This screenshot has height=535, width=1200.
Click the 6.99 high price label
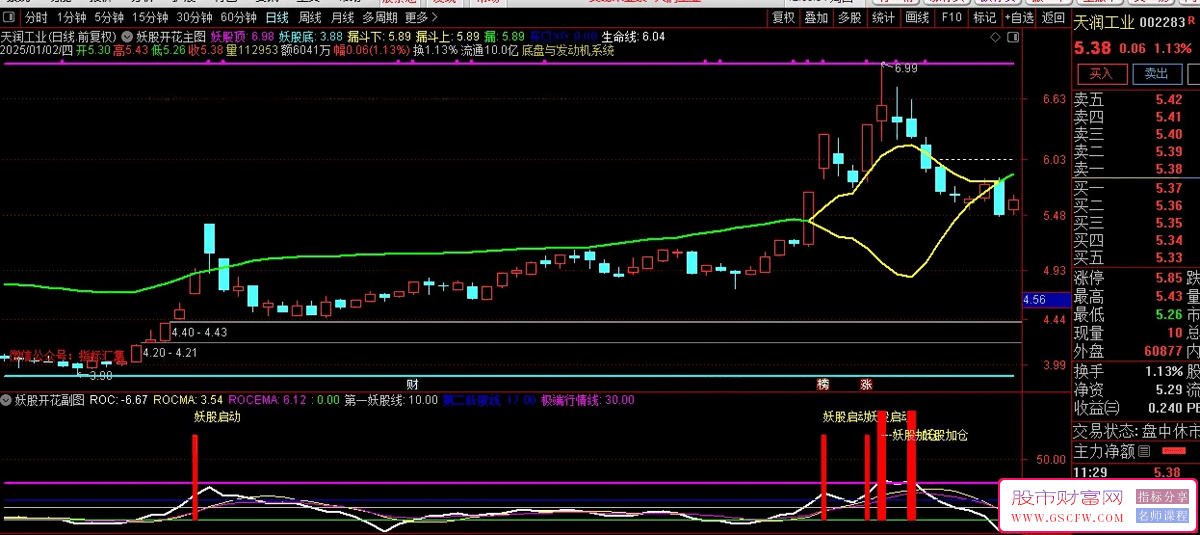coord(906,68)
